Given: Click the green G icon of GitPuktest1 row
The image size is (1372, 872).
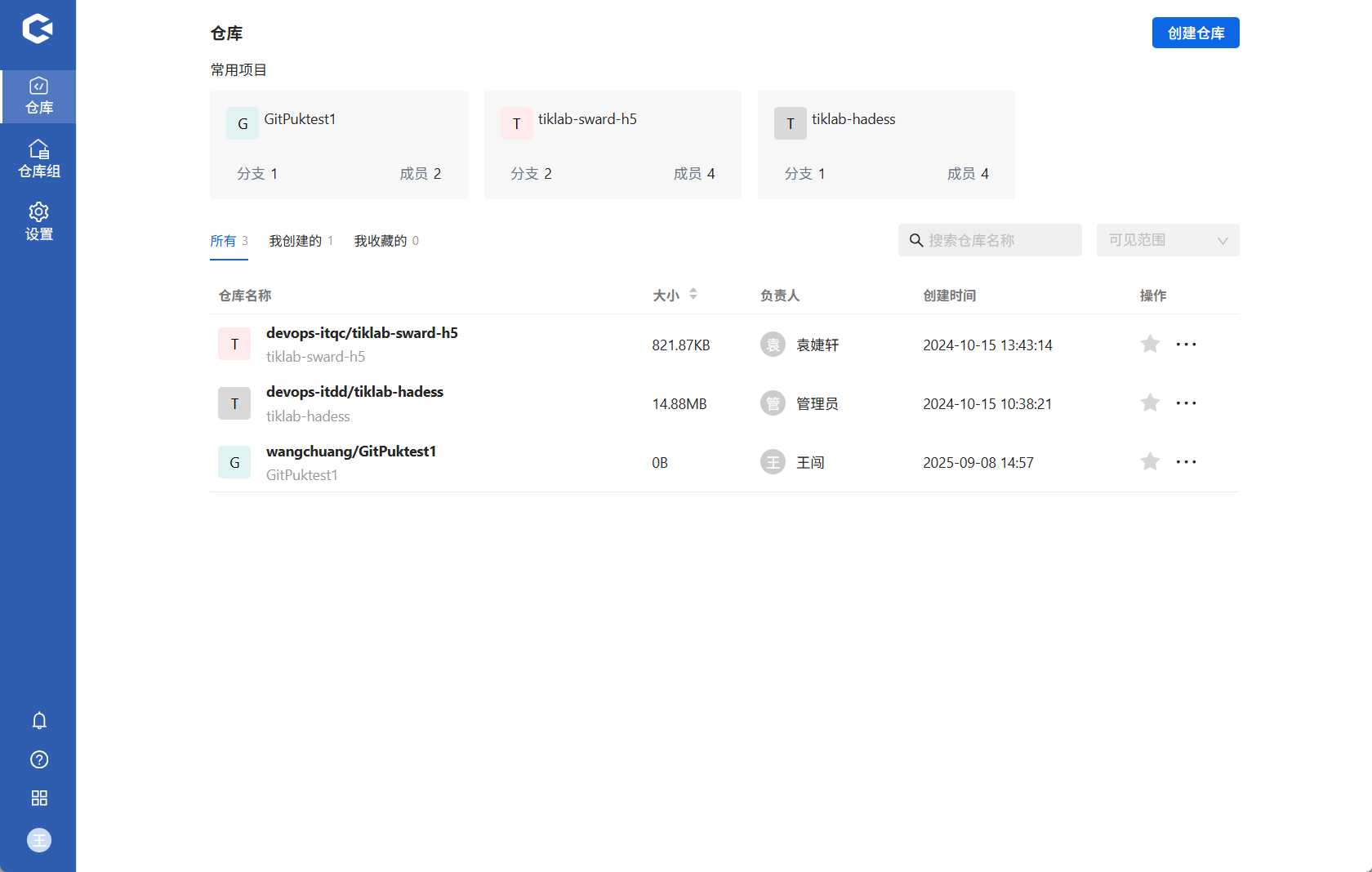Looking at the screenshot, I should click(234, 462).
